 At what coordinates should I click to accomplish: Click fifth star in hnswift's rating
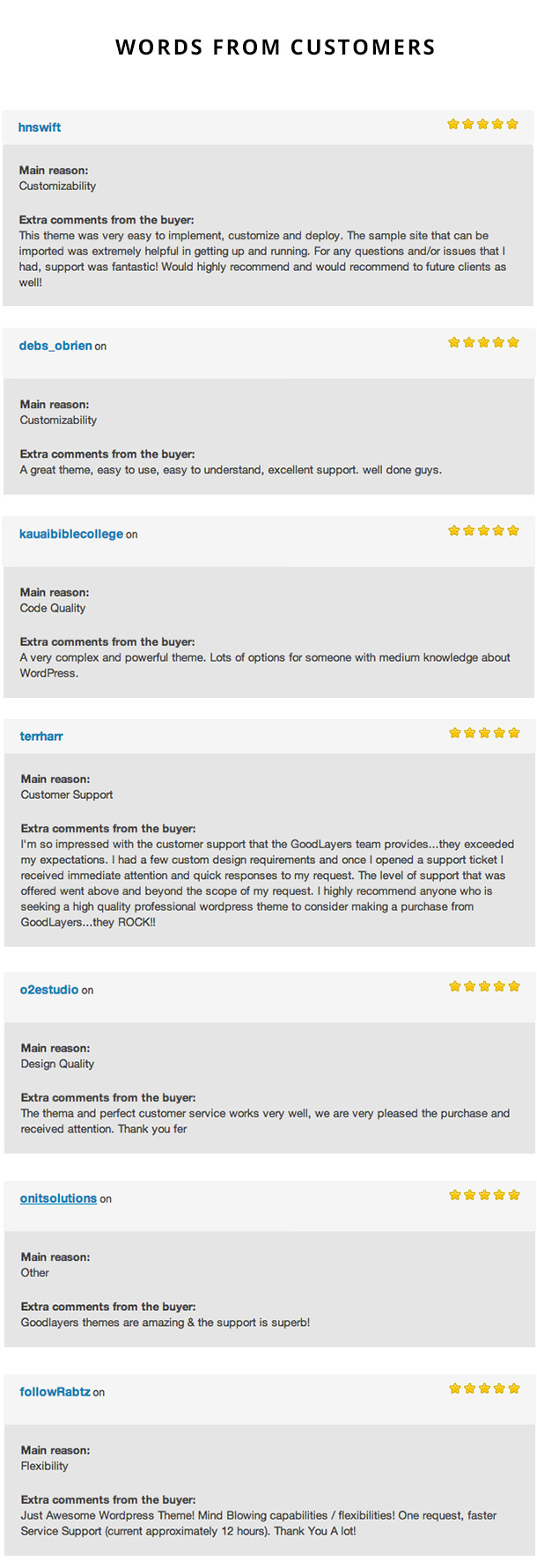[x=512, y=124]
